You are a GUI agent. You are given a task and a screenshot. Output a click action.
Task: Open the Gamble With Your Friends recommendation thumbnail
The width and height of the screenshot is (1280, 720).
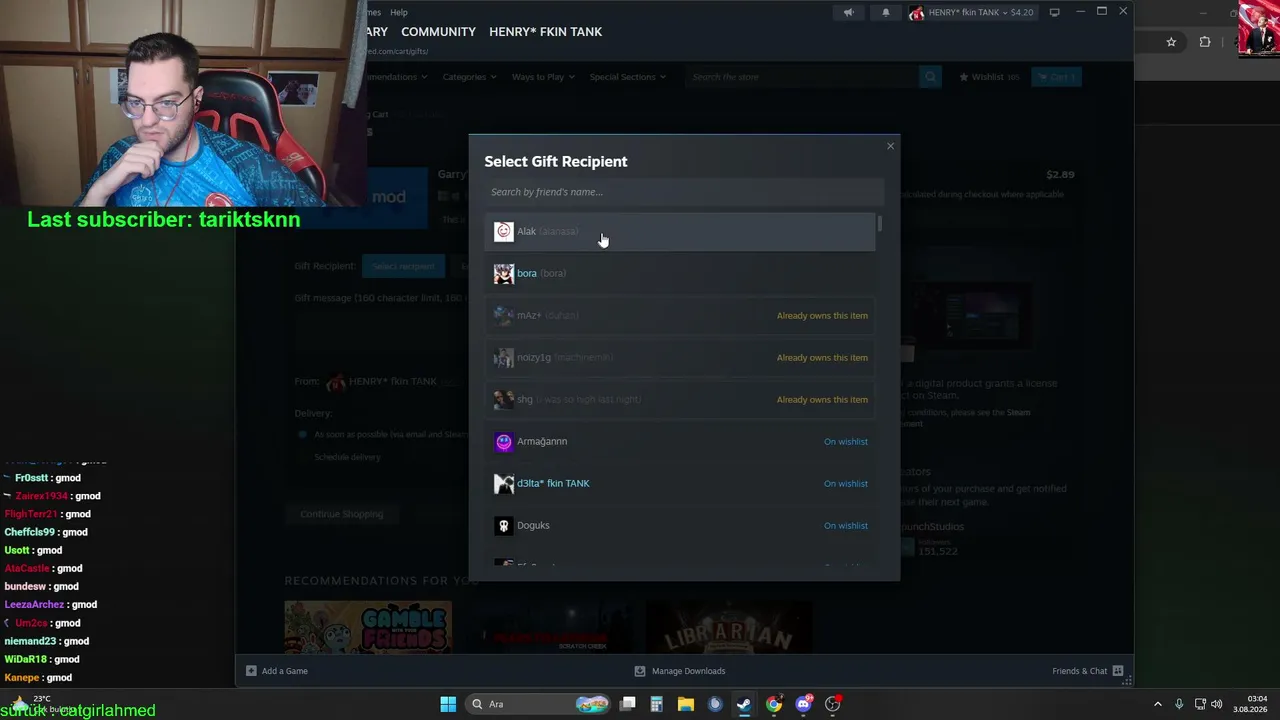click(x=368, y=627)
